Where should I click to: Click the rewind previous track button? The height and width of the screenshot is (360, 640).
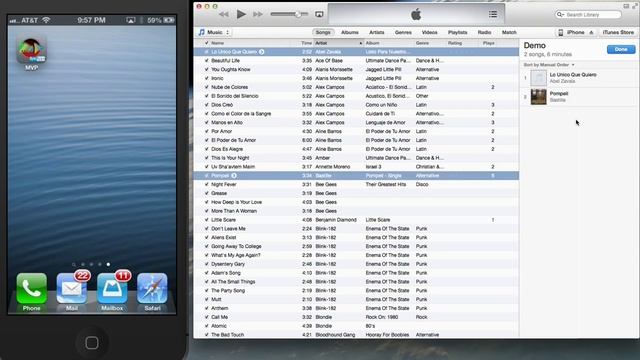[224, 14]
